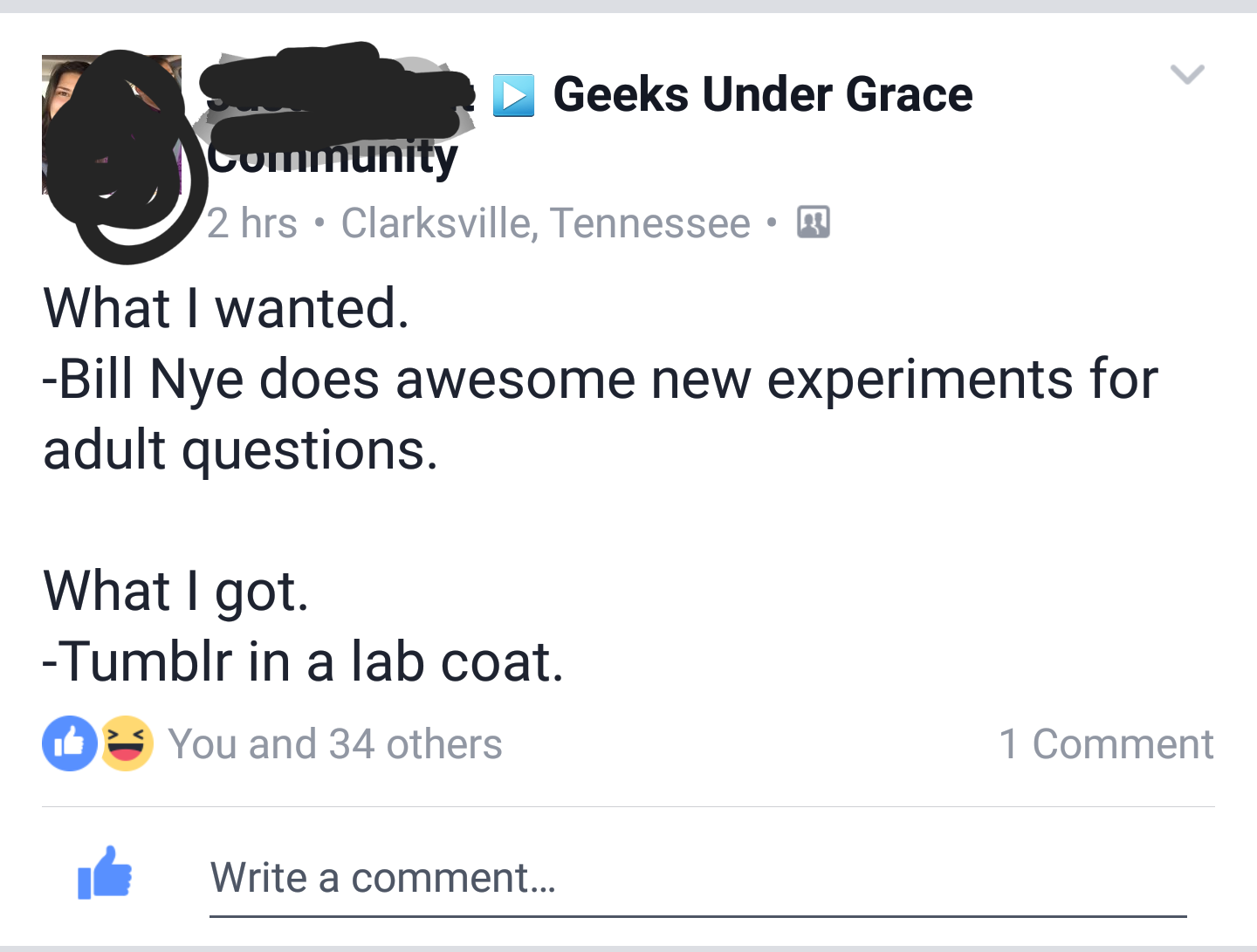Click the laughing Haha reaction emoji

click(x=127, y=743)
